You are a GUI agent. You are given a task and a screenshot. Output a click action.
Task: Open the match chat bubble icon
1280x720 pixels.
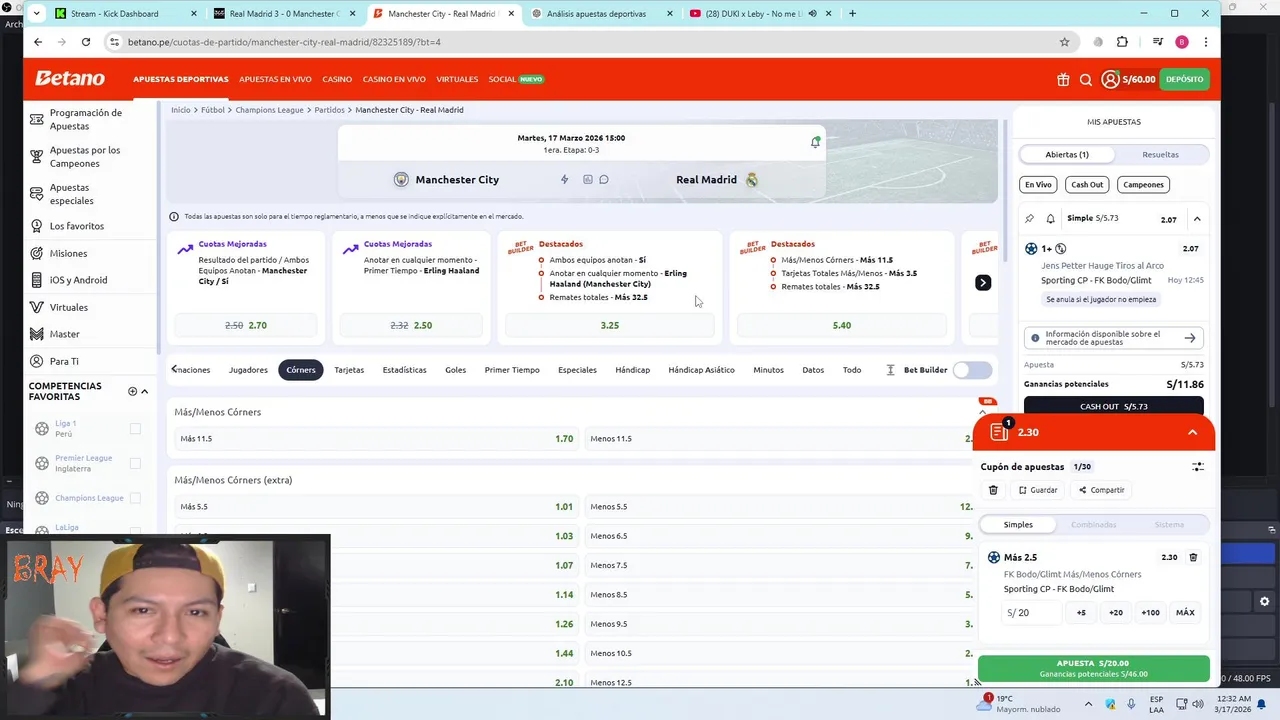pos(604,180)
